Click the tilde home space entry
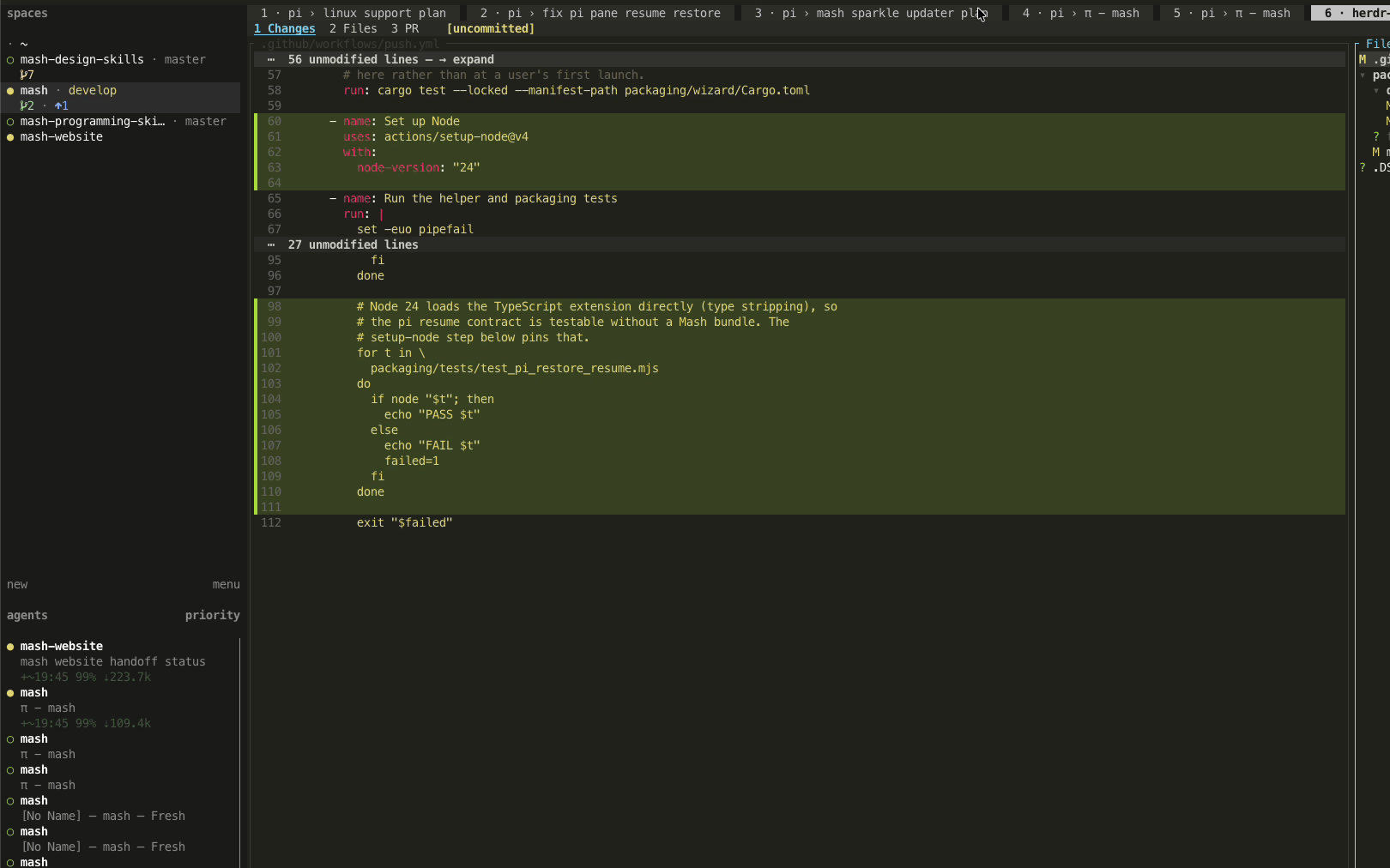This screenshot has width=1390, height=868. (24, 45)
